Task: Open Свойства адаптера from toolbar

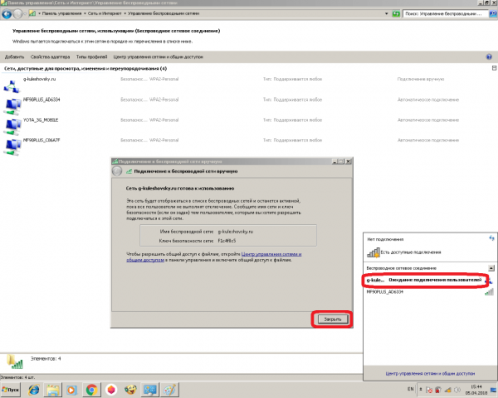Action: [x=50, y=57]
